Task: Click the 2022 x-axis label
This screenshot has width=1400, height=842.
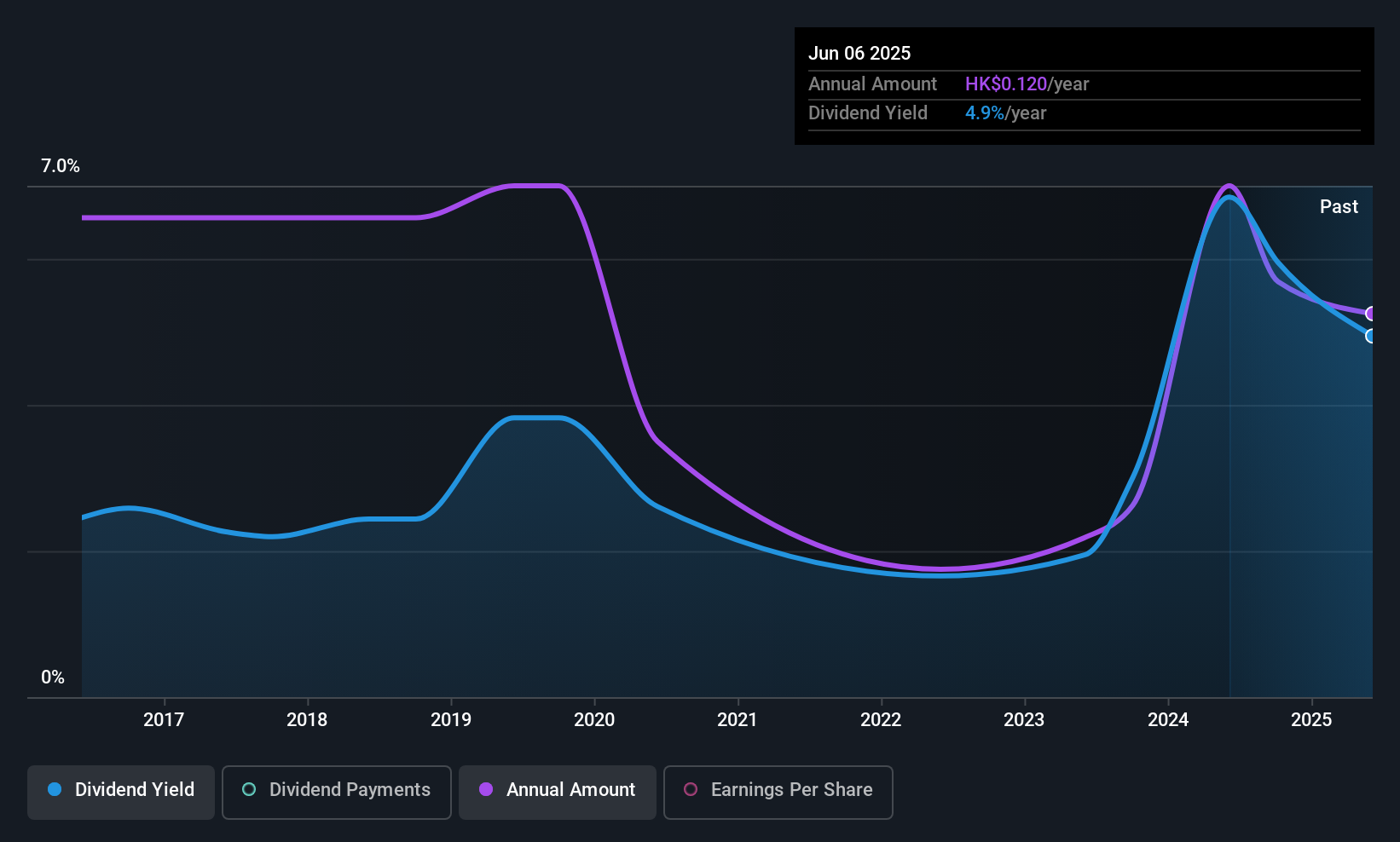Action: tap(881, 719)
